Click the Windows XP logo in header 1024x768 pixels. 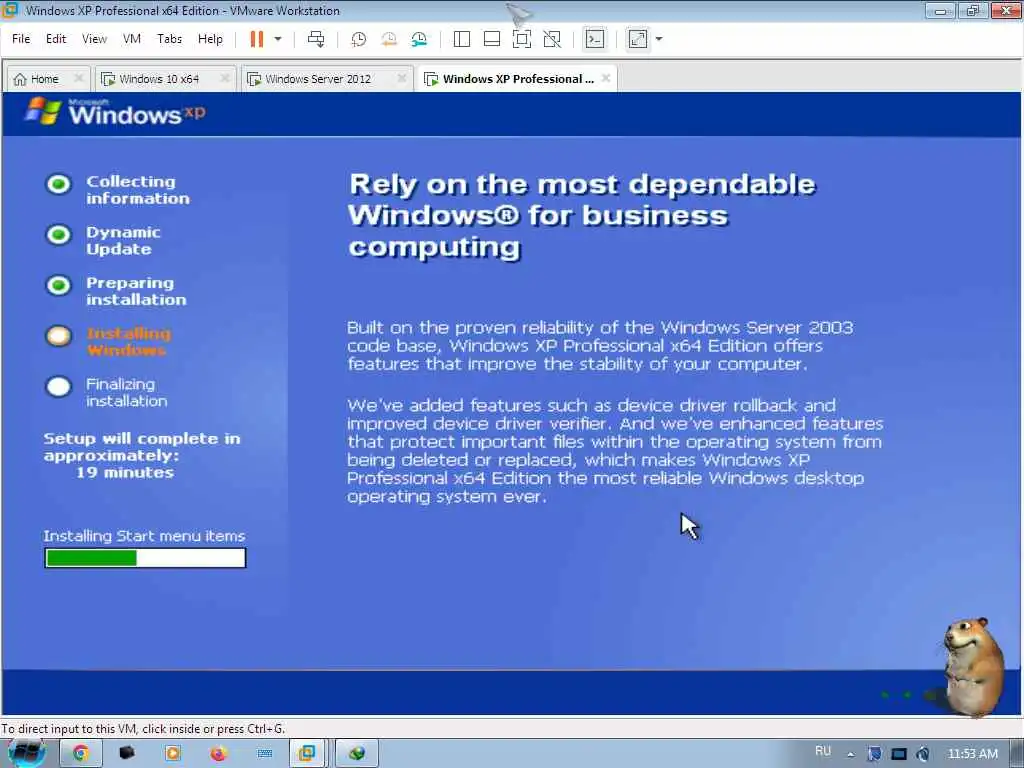(115, 112)
